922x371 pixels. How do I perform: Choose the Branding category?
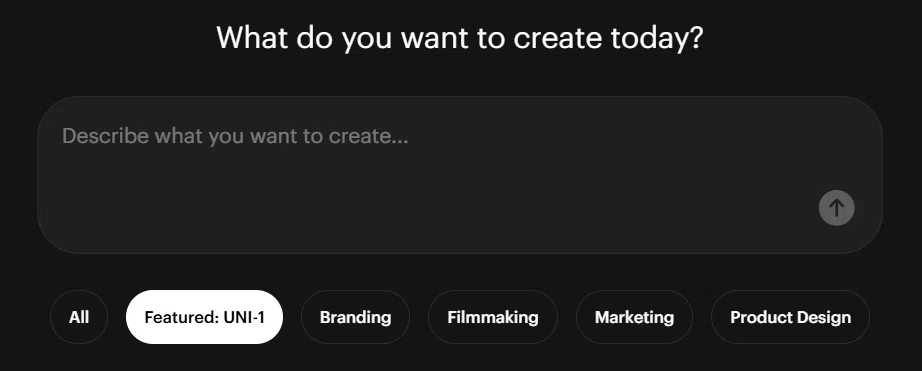(355, 317)
